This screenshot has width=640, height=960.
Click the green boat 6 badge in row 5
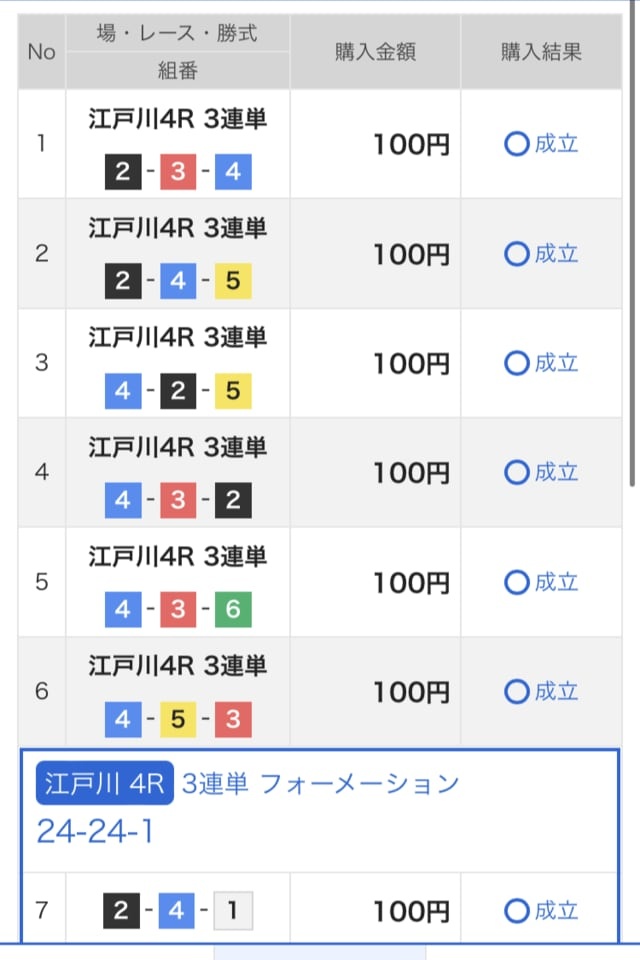233,610
